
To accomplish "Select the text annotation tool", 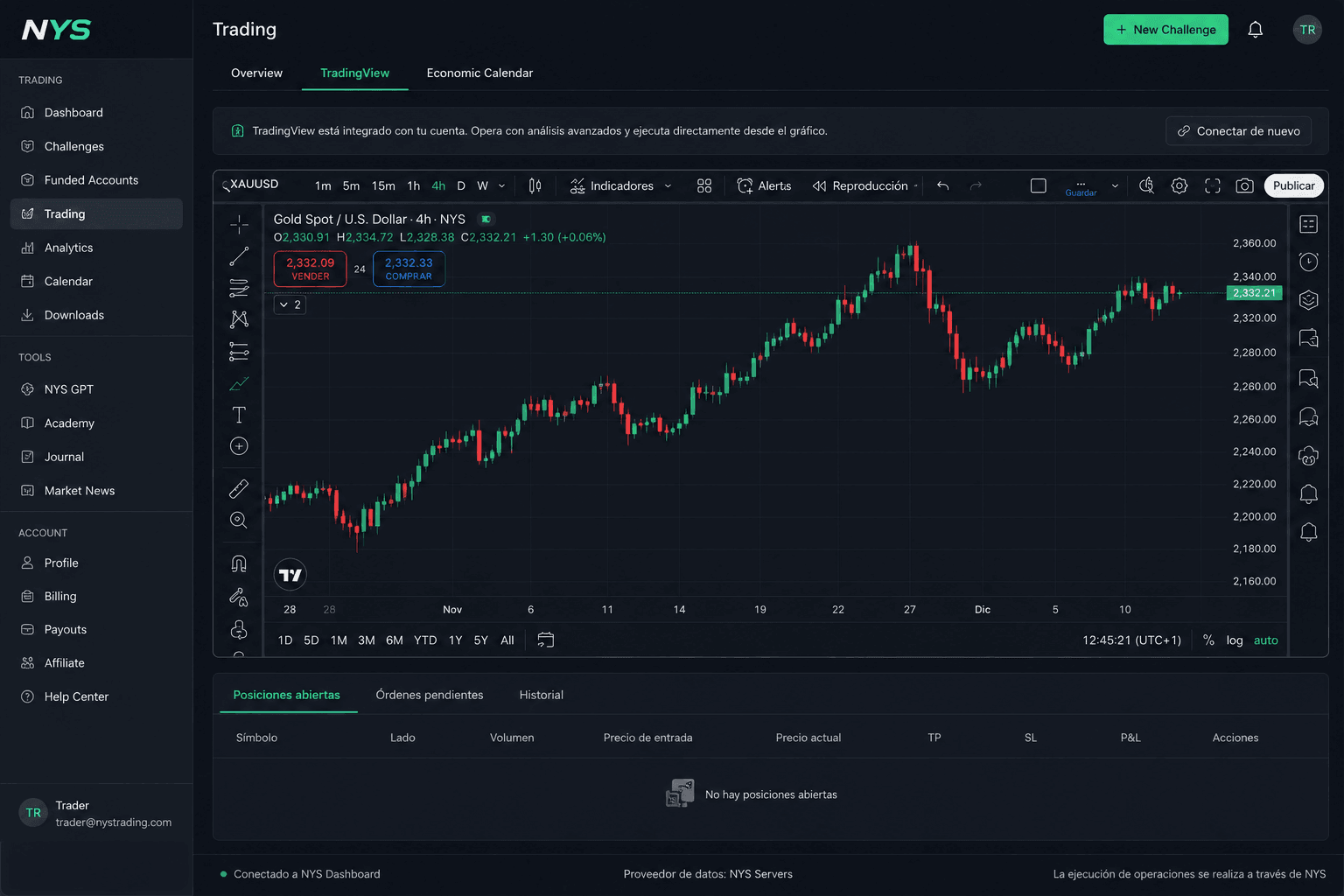I will (x=239, y=415).
